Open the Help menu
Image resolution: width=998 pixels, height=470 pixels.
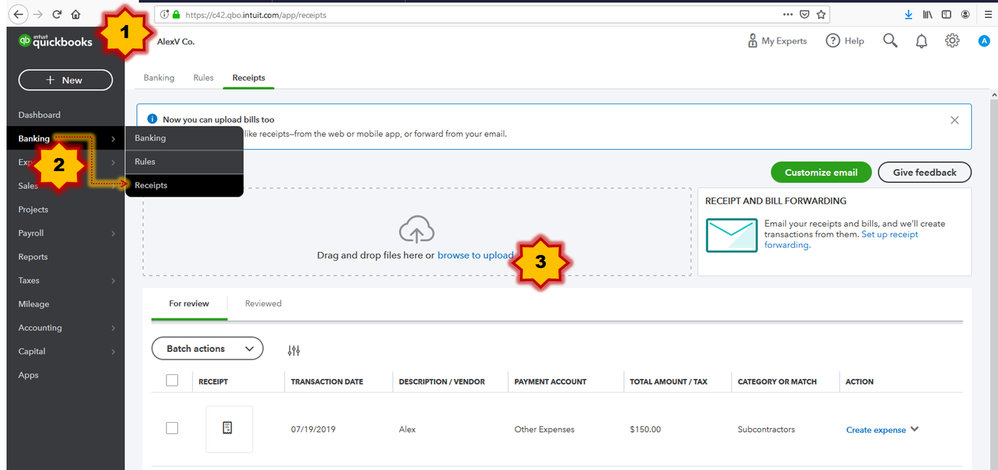pyautogui.click(x=845, y=41)
